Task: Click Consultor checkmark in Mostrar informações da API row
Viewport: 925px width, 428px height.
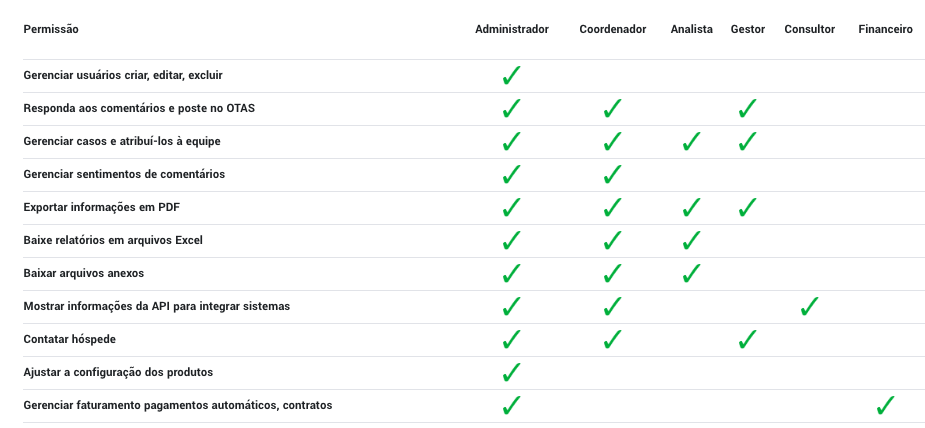Action: point(809,307)
